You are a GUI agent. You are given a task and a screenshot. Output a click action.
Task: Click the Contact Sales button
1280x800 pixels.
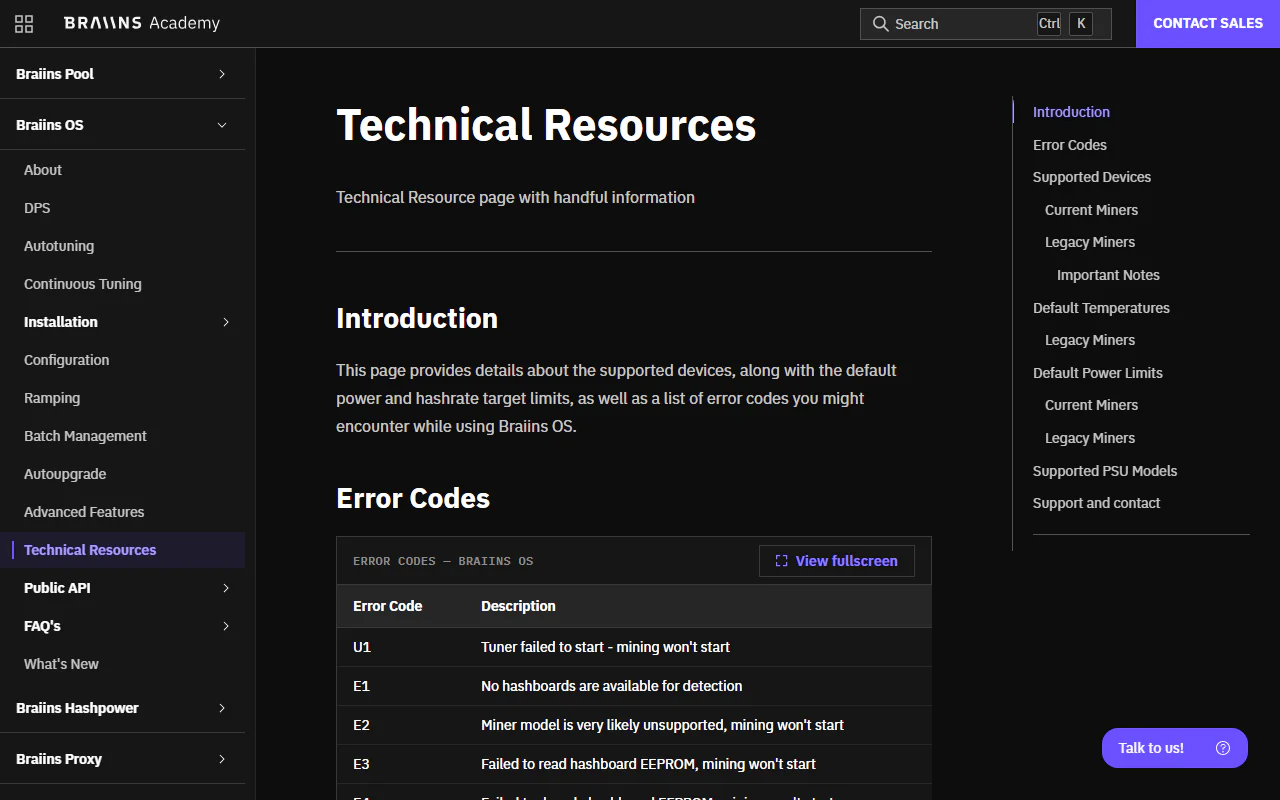tap(1208, 24)
